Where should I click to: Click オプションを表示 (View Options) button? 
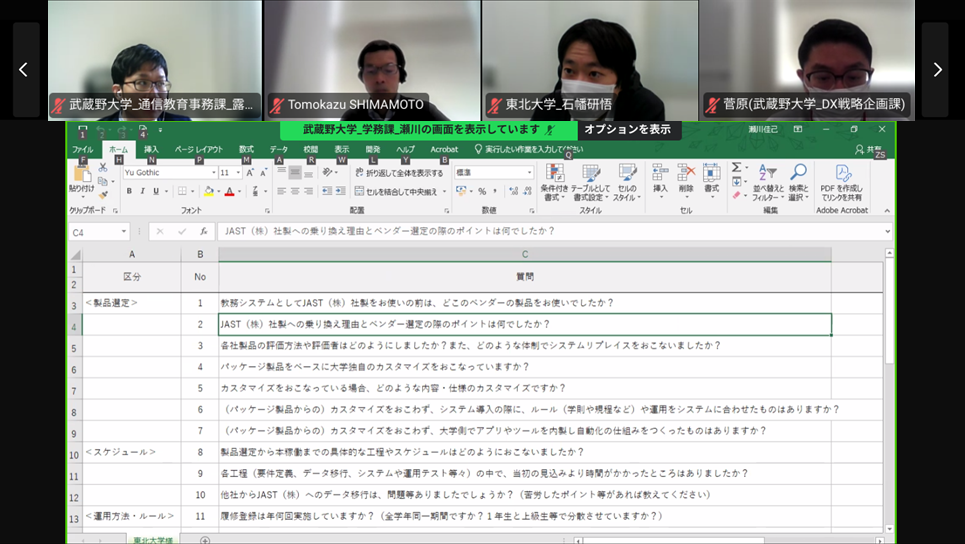(627, 130)
